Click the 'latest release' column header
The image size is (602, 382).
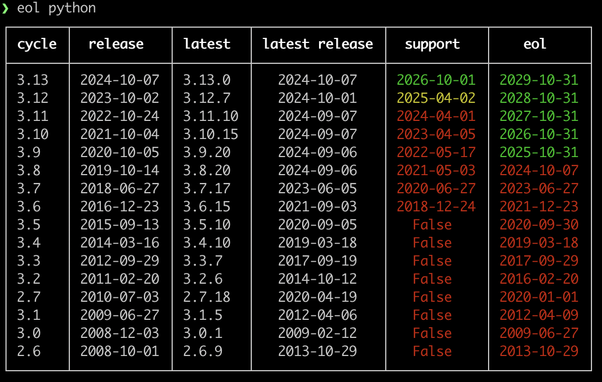tap(318, 44)
